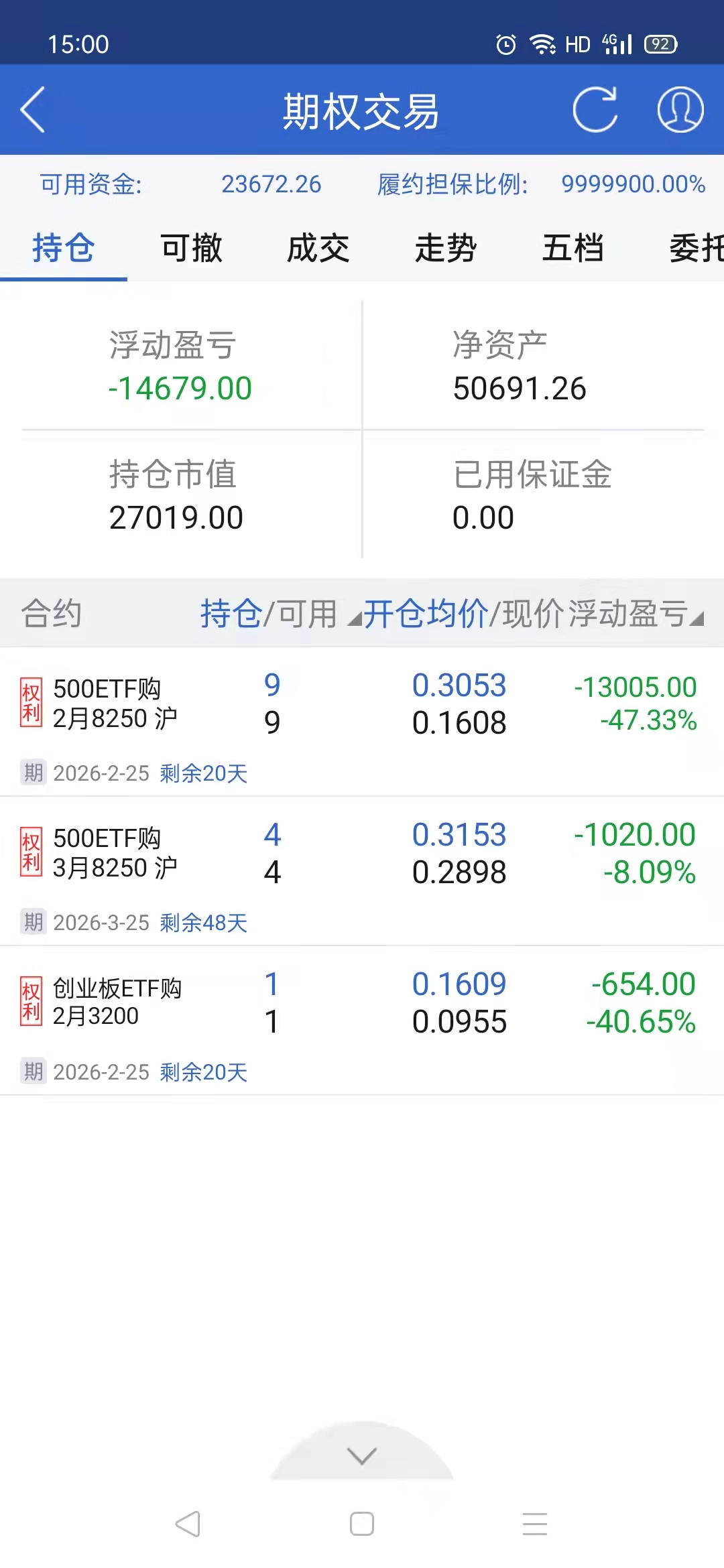Screen dimensions: 724x1568
Task: Refresh the options trading data
Action: (595, 110)
